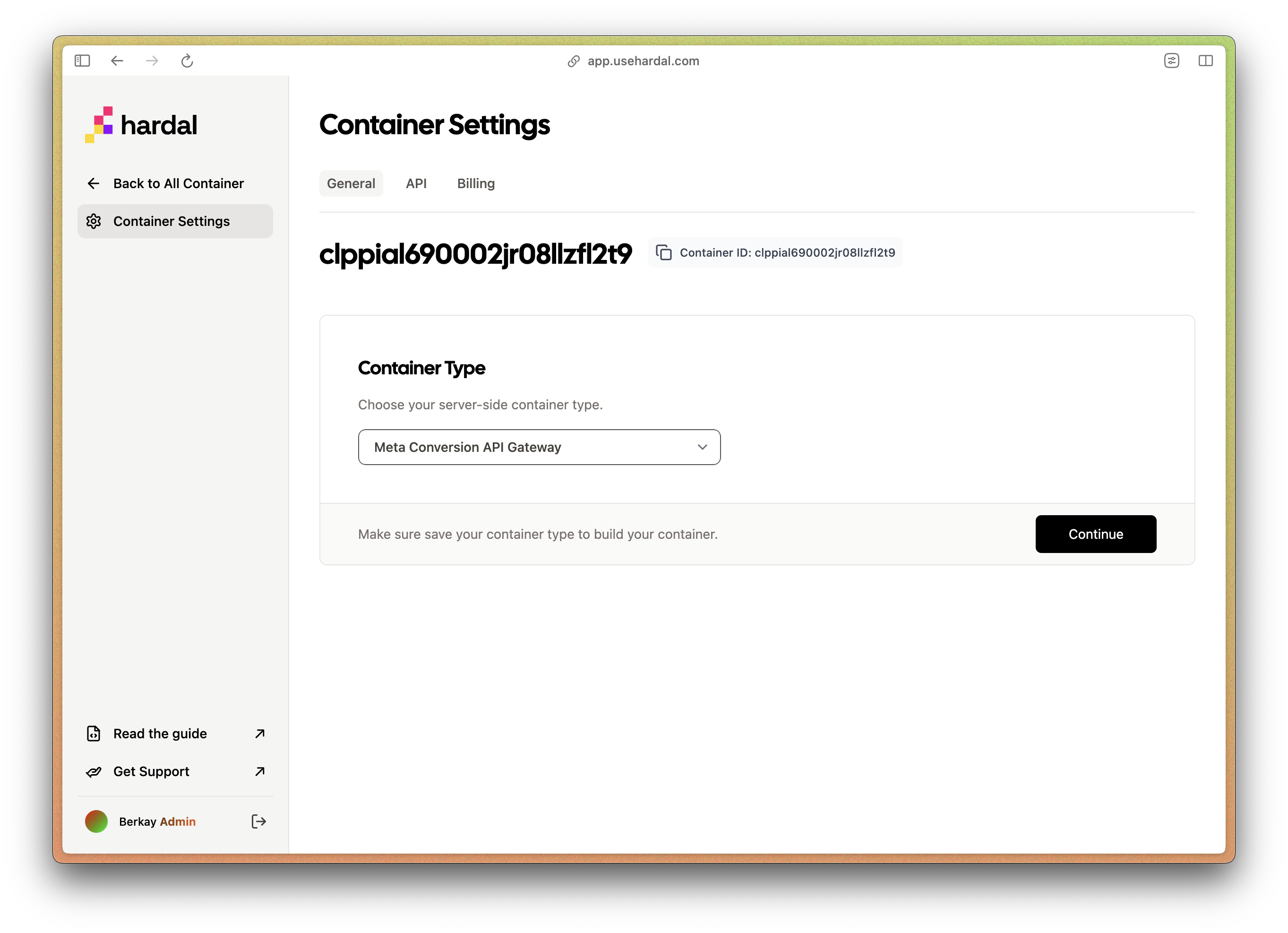Switch to the Billing tab
The width and height of the screenshot is (1288, 933).
(x=476, y=183)
